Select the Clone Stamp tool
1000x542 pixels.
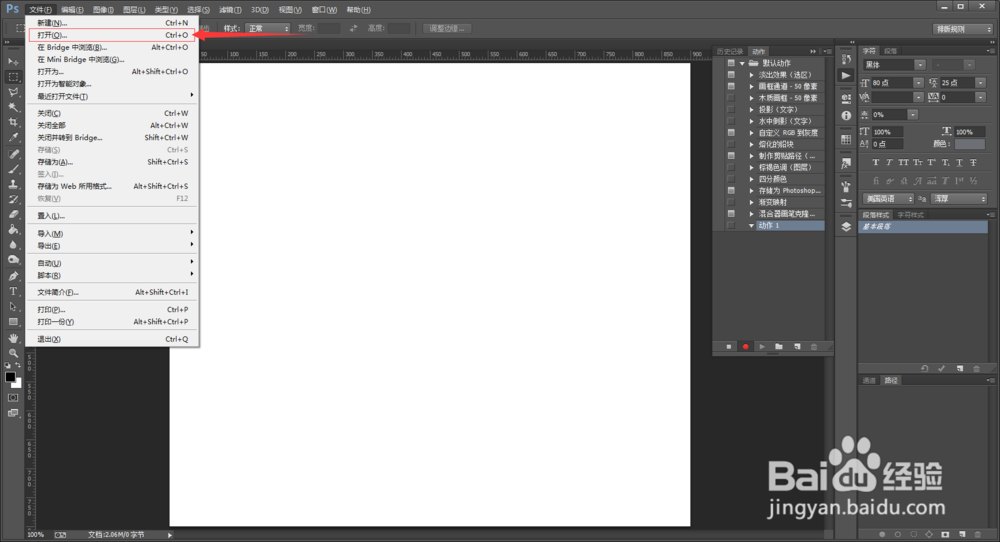coord(13,184)
